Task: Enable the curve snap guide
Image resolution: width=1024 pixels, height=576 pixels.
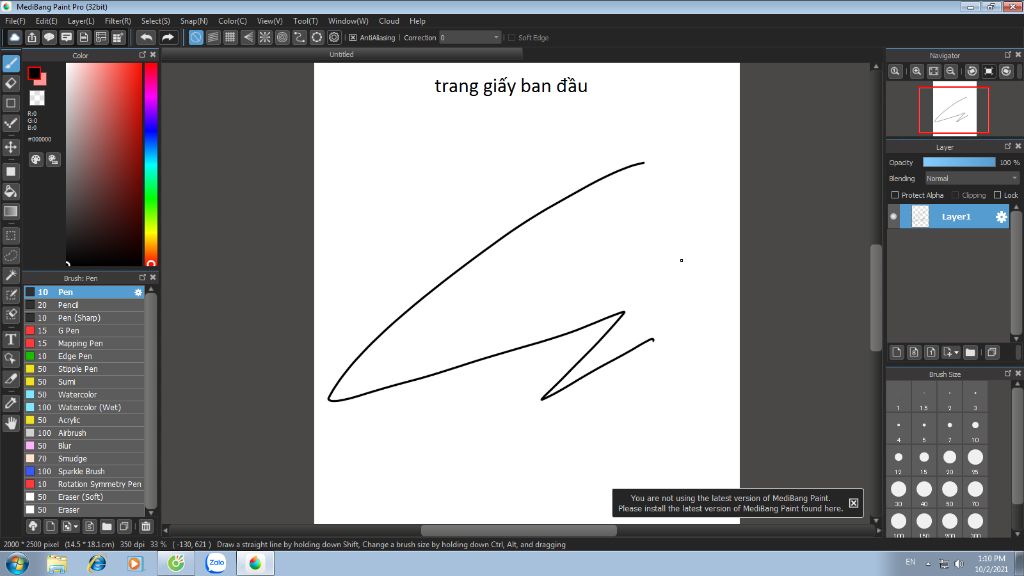Action: (x=299, y=38)
